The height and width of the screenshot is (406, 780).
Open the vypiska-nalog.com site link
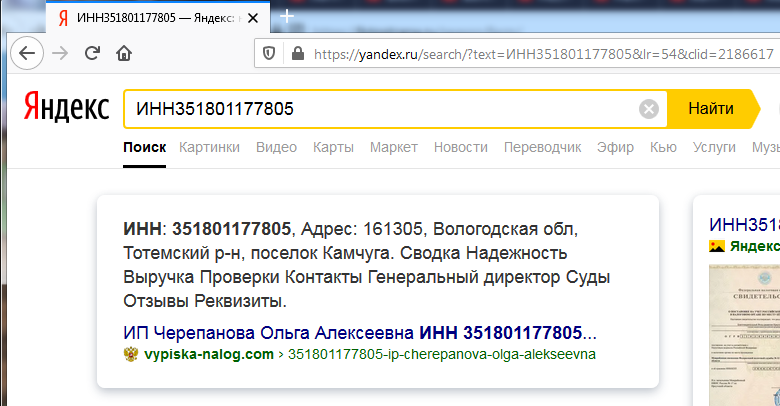208,354
